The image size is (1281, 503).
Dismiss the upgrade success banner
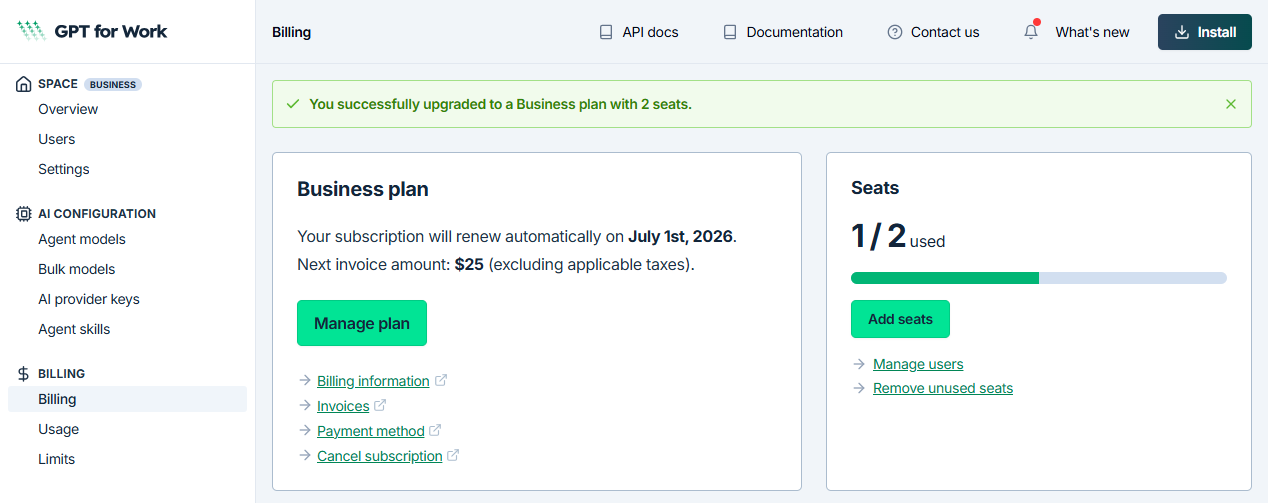tap(1231, 104)
